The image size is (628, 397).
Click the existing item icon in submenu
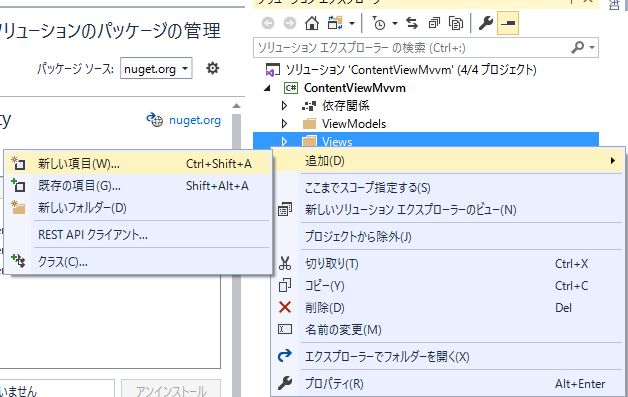click(x=18, y=185)
